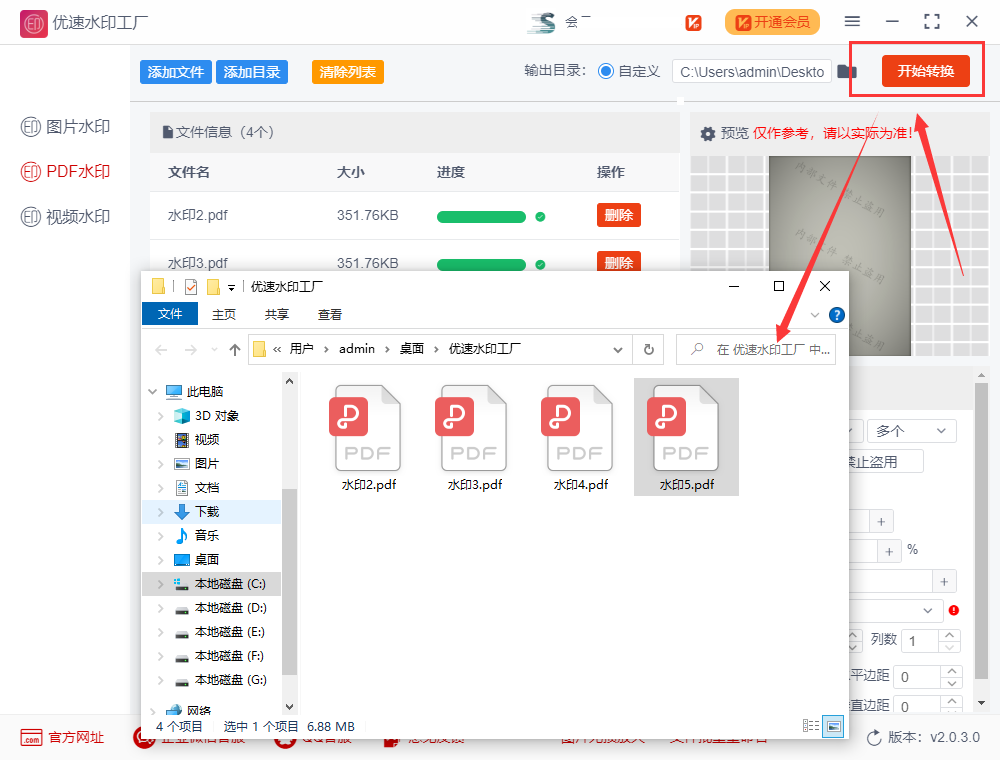Screen dimensions: 1000x760
Task: Open 官方网址 link icon at bottom
Action: [31, 738]
